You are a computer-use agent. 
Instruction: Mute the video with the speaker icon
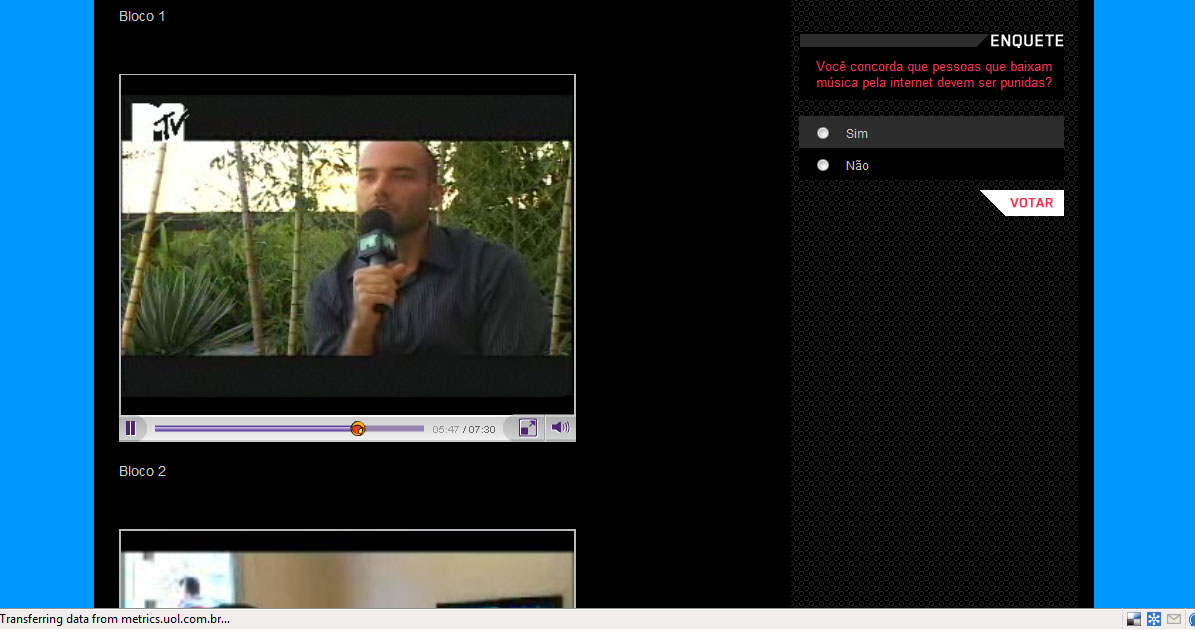(560, 428)
